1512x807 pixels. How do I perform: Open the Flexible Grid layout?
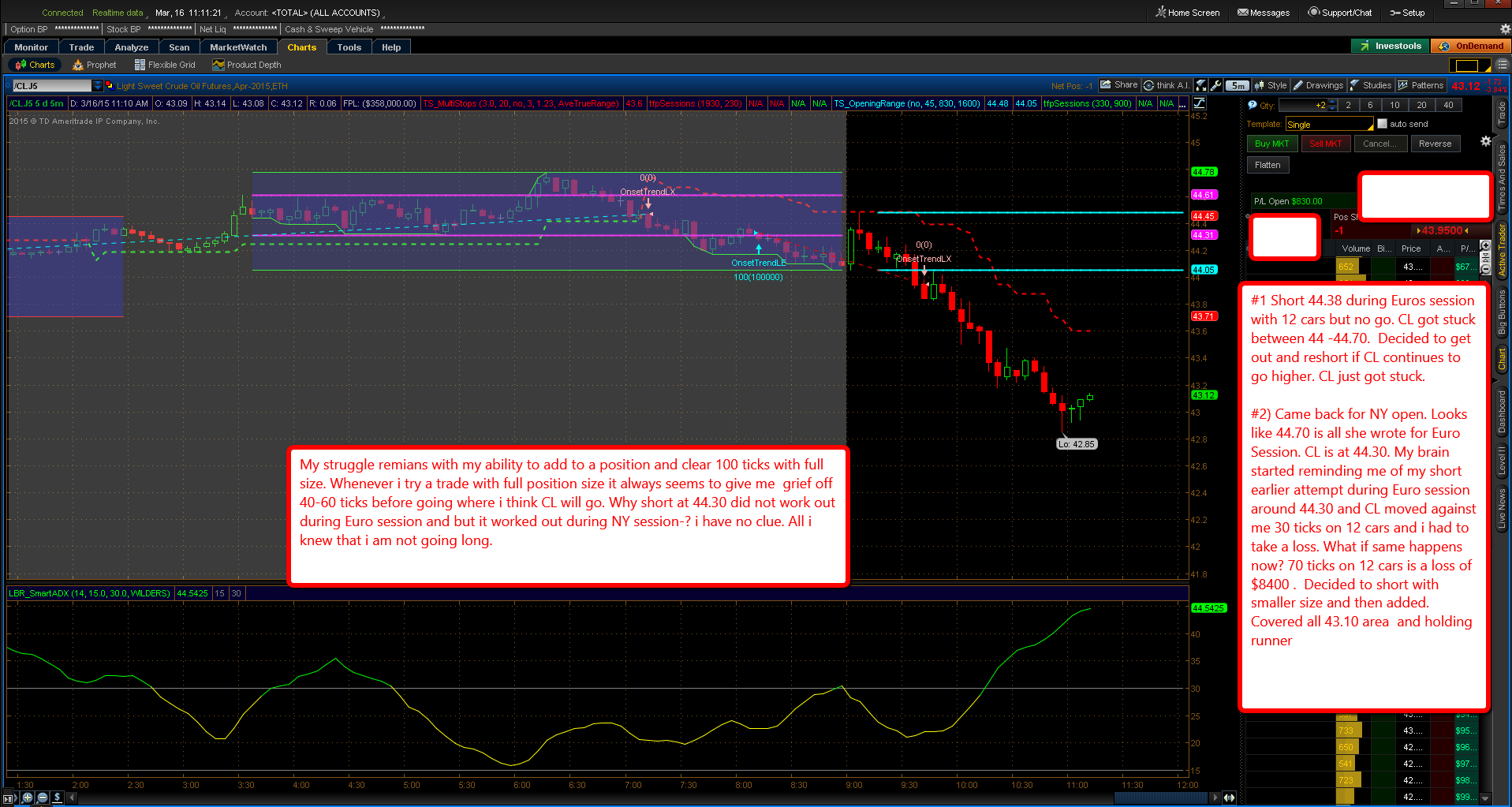coord(165,65)
